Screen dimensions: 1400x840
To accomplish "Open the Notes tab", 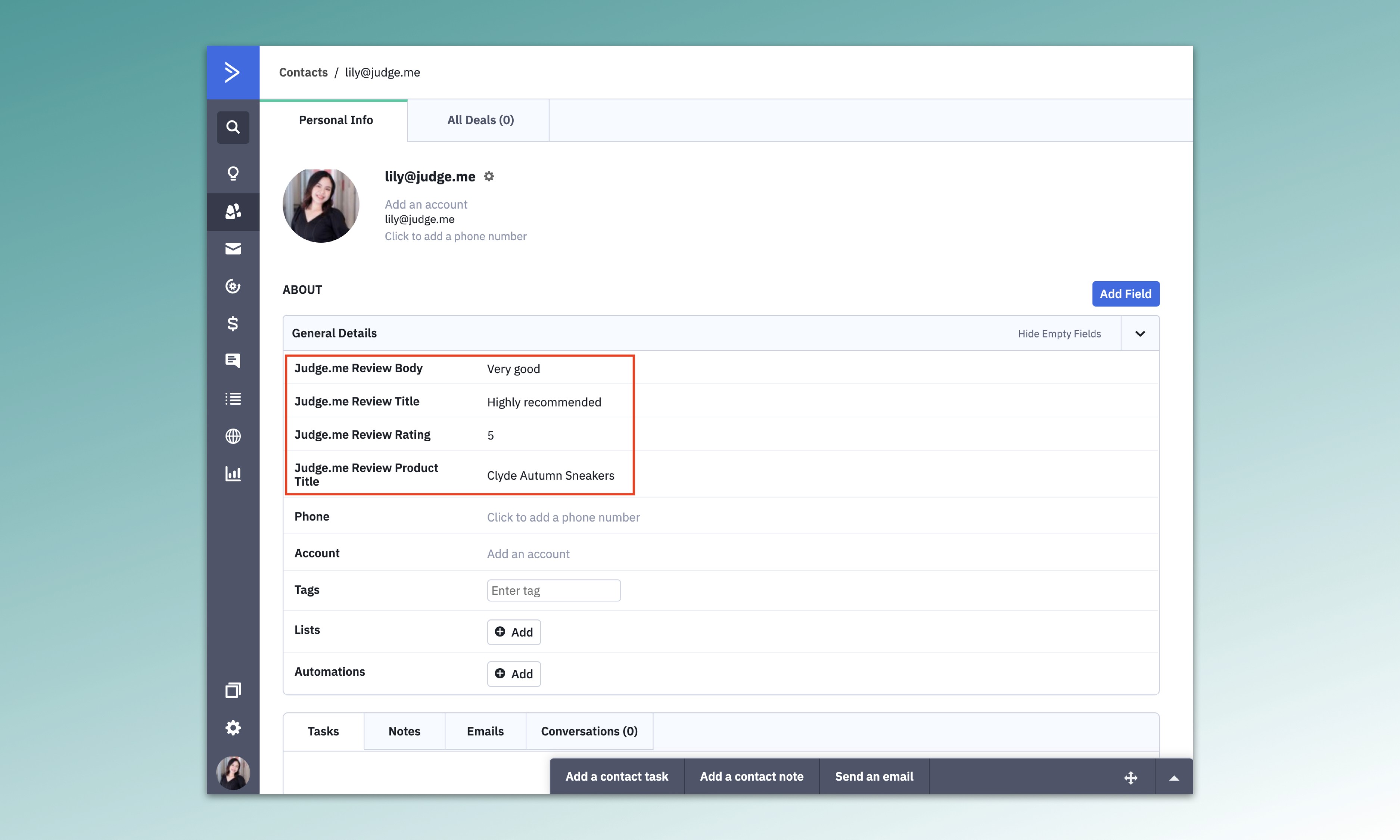I will [404, 731].
